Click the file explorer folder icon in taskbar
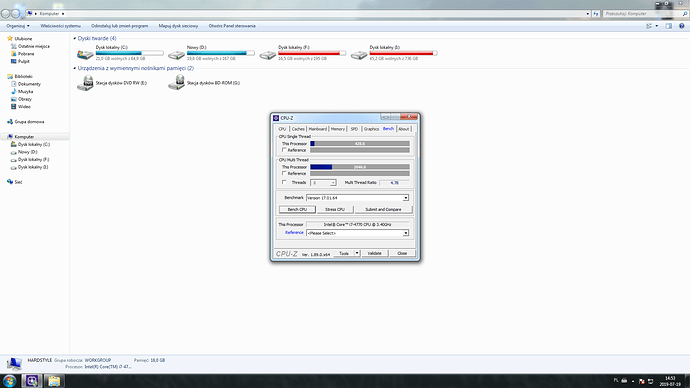 click(x=54, y=381)
